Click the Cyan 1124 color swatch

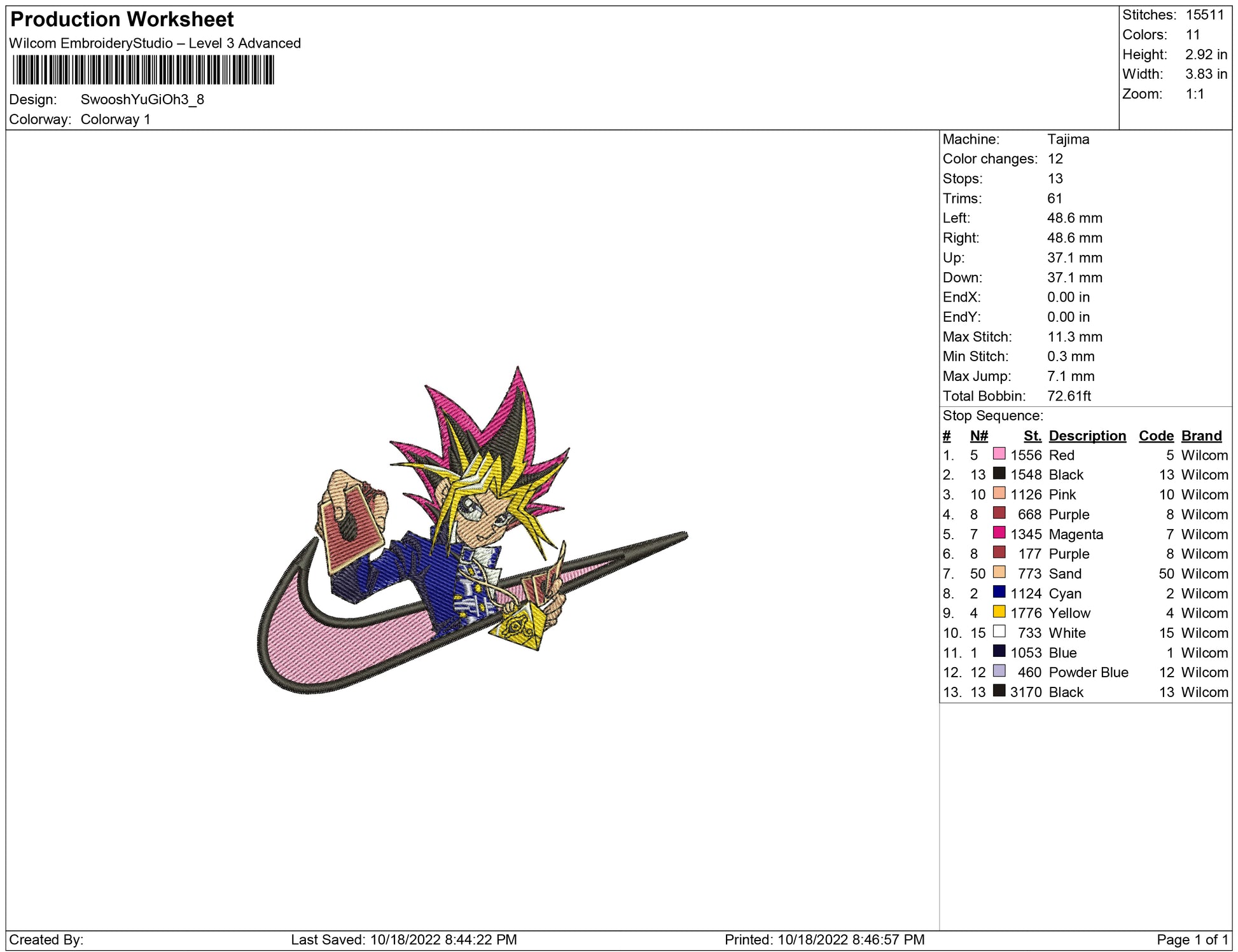coord(999,592)
